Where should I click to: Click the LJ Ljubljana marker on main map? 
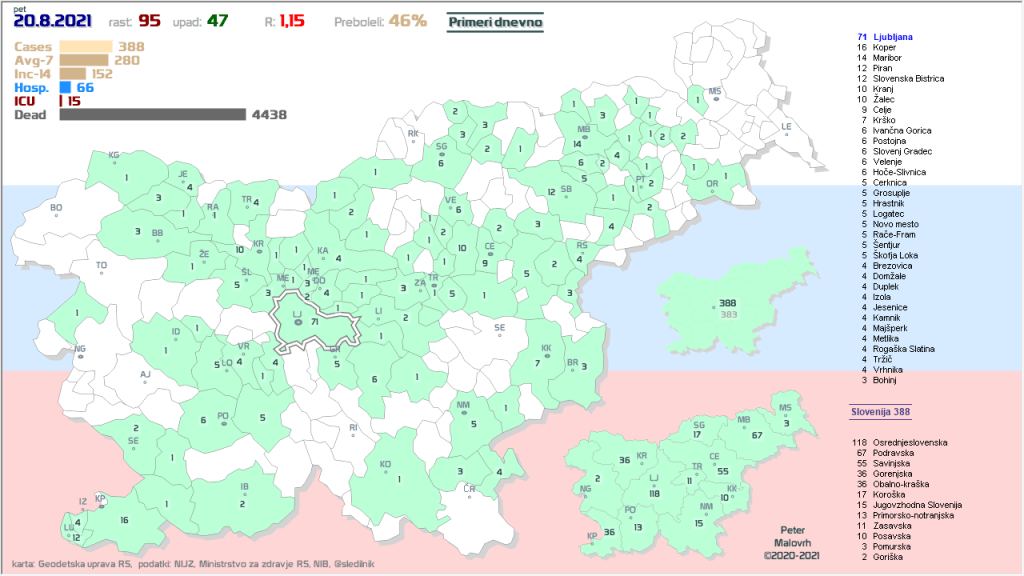pyautogui.click(x=297, y=321)
